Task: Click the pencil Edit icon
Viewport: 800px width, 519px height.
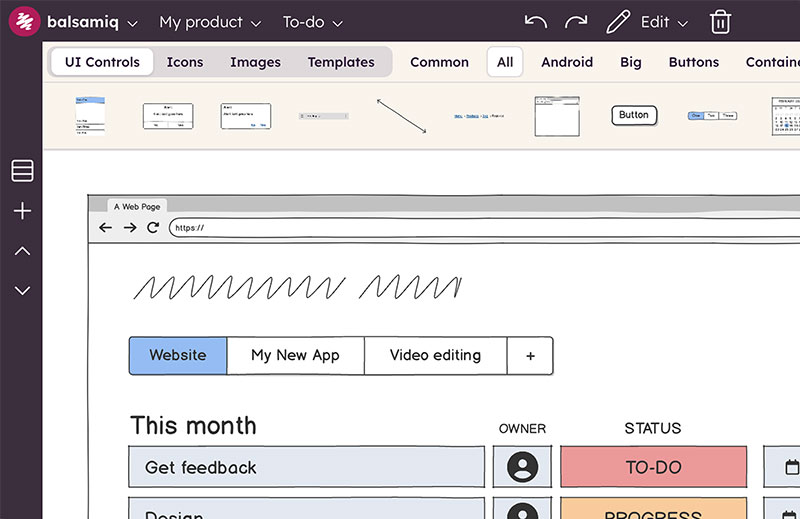Action: click(x=618, y=22)
